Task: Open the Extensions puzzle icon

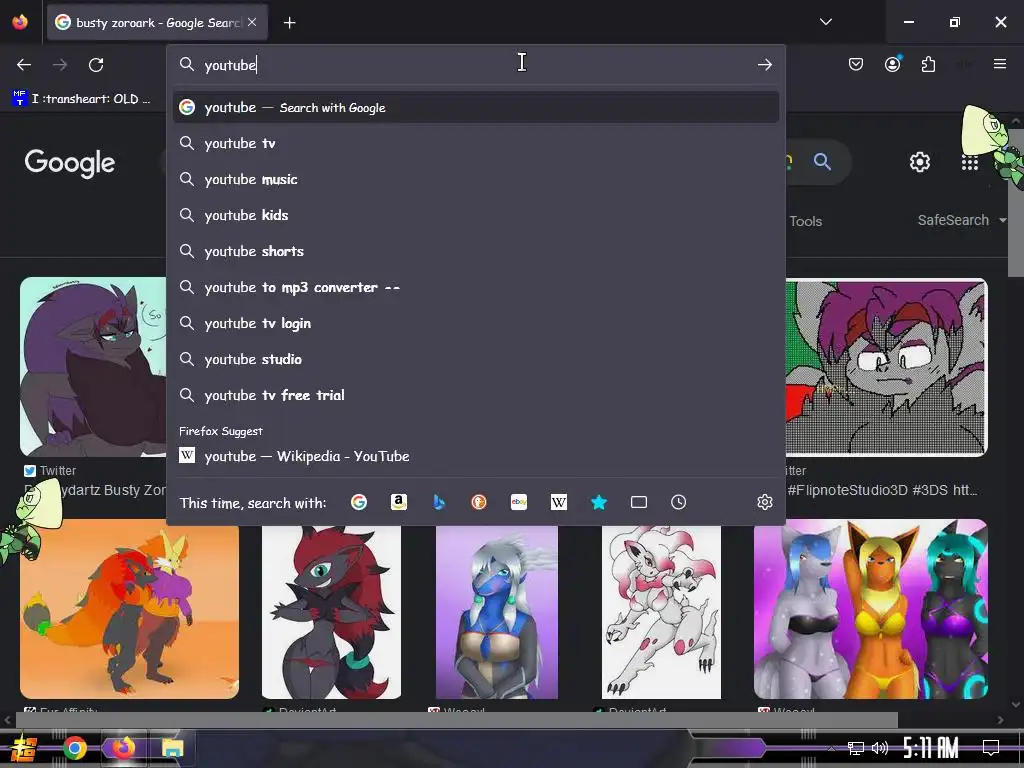Action: [928, 64]
